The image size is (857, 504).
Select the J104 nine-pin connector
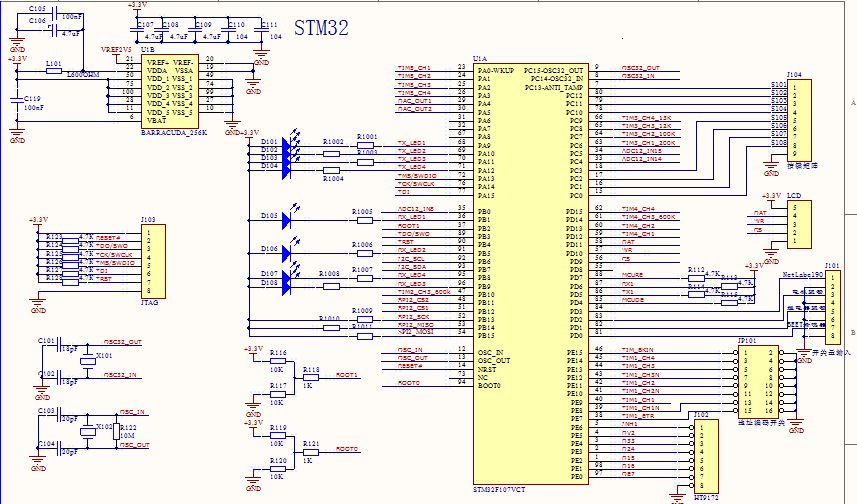tap(799, 120)
